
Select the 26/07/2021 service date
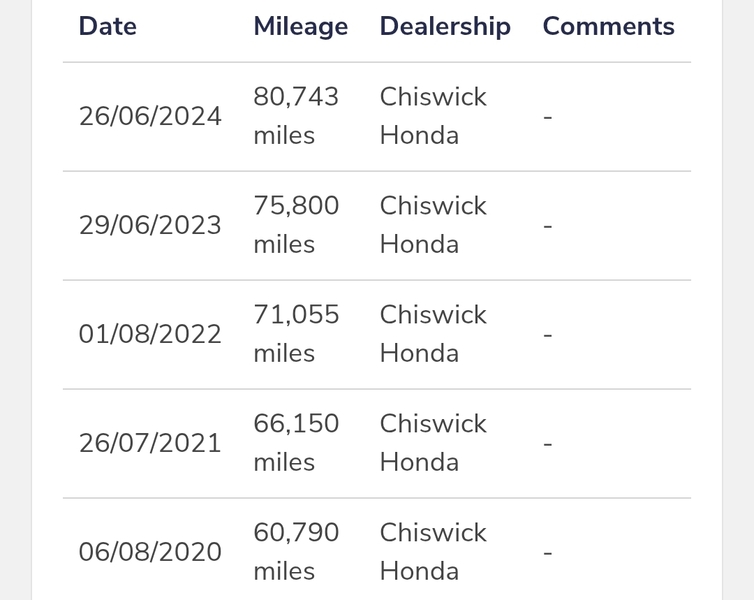[x=150, y=443]
